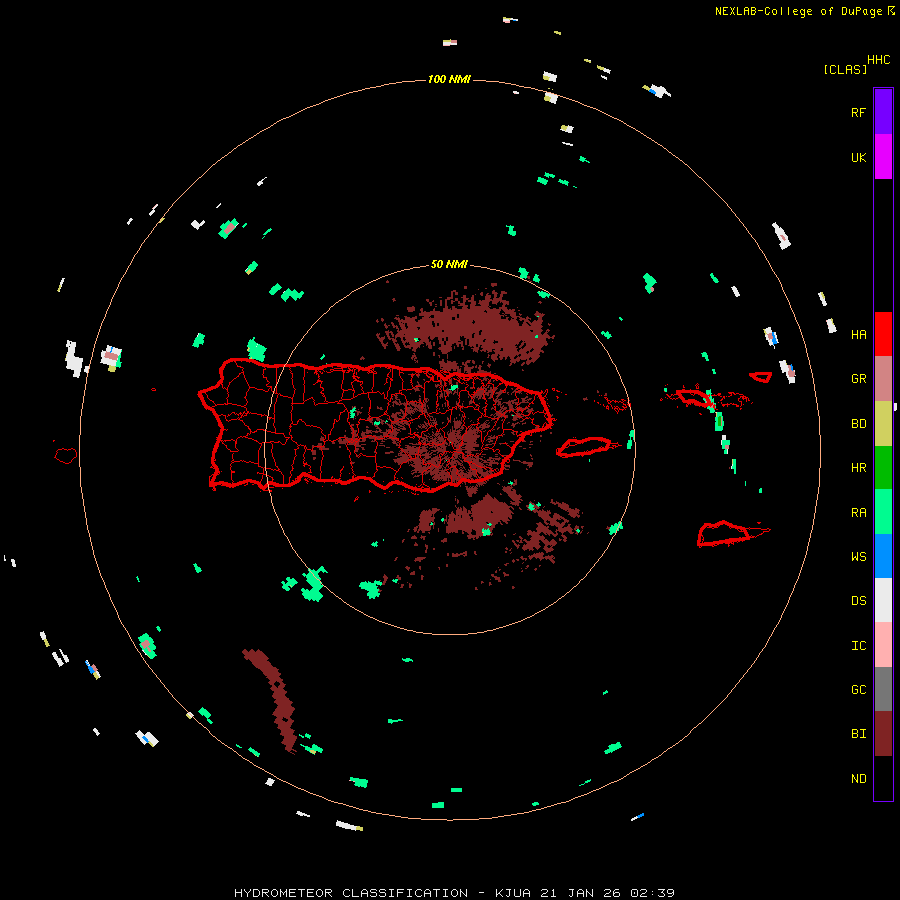This screenshot has width=900, height=900.
Task: Click the DS legend label
Action: [x=858, y=601]
